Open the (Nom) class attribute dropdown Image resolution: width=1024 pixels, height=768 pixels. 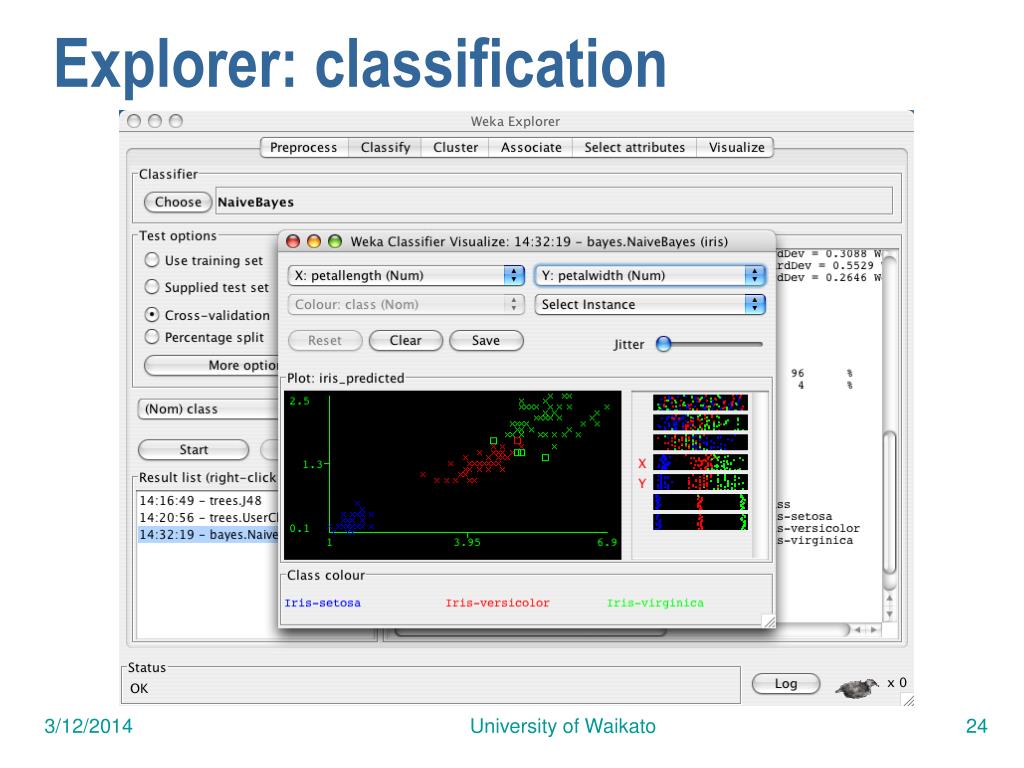208,409
